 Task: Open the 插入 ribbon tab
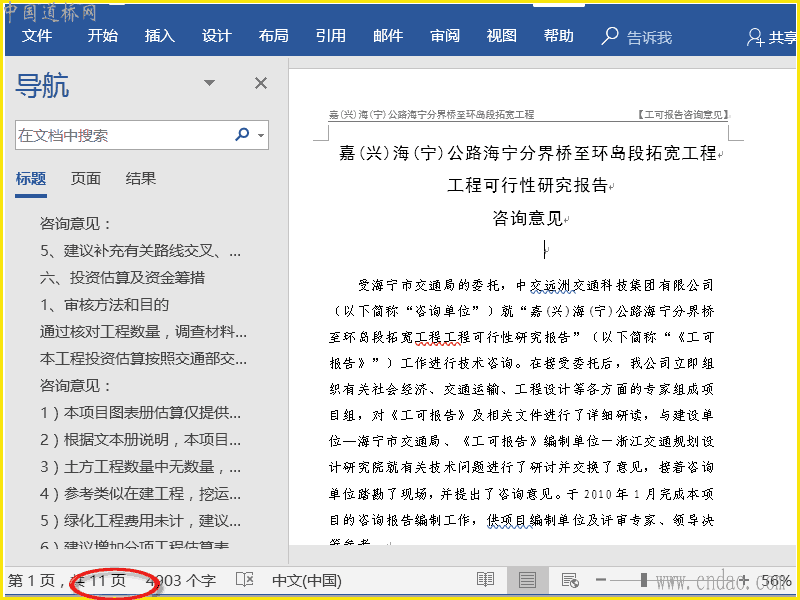(159, 36)
